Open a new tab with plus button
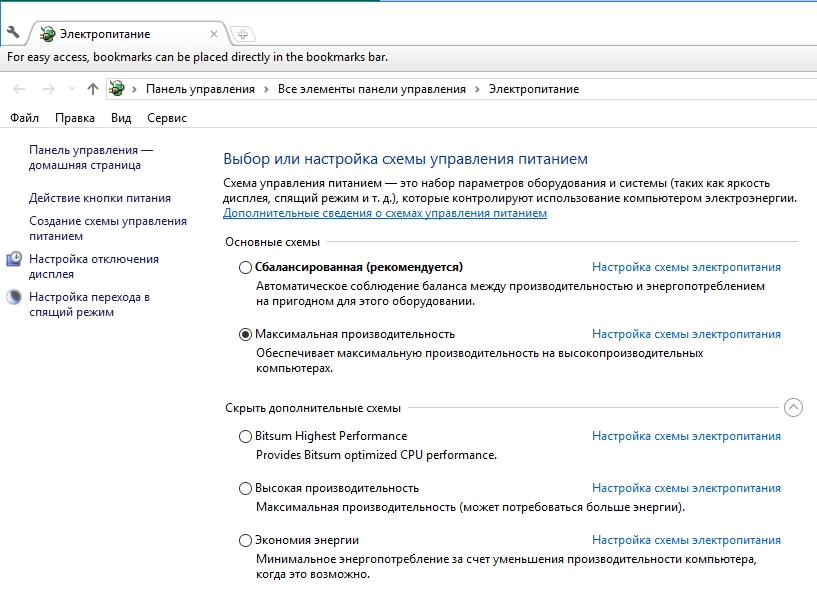 [243, 34]
